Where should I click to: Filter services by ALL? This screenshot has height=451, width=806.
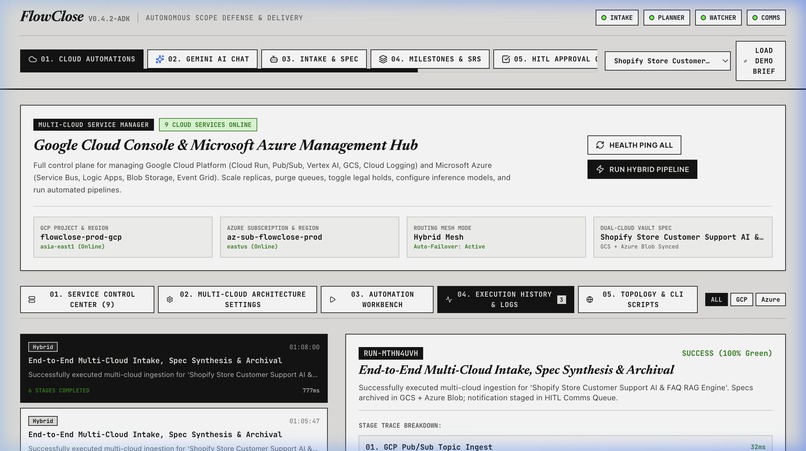717,299
